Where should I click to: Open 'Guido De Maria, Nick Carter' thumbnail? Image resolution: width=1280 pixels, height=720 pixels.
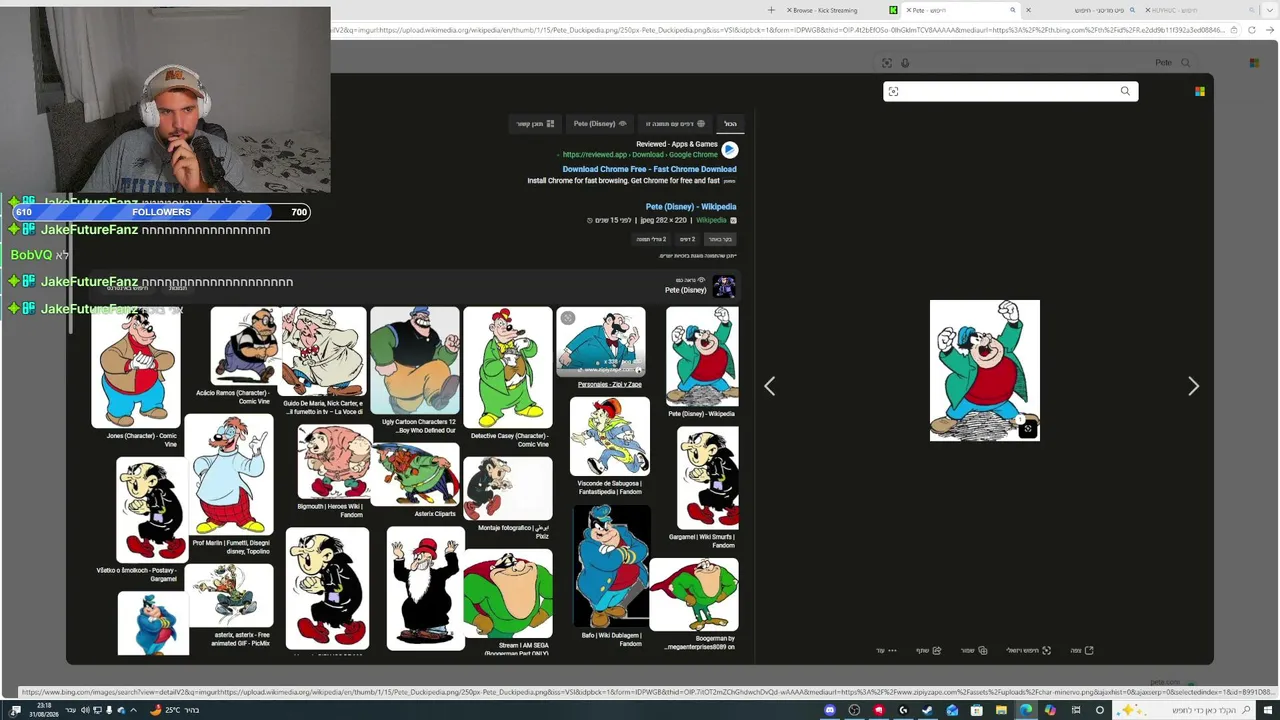323,352
